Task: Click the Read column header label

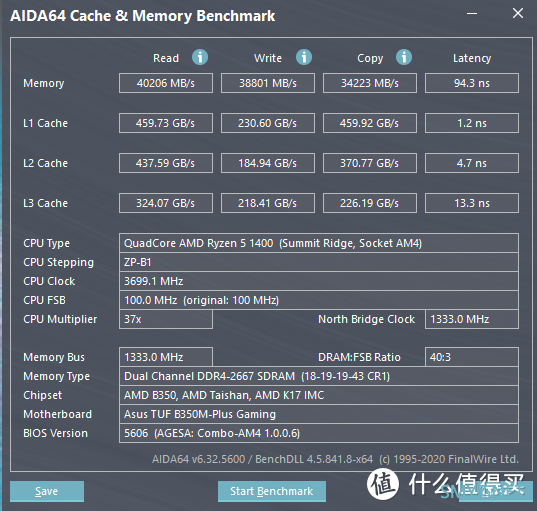Action: point(166,58)
